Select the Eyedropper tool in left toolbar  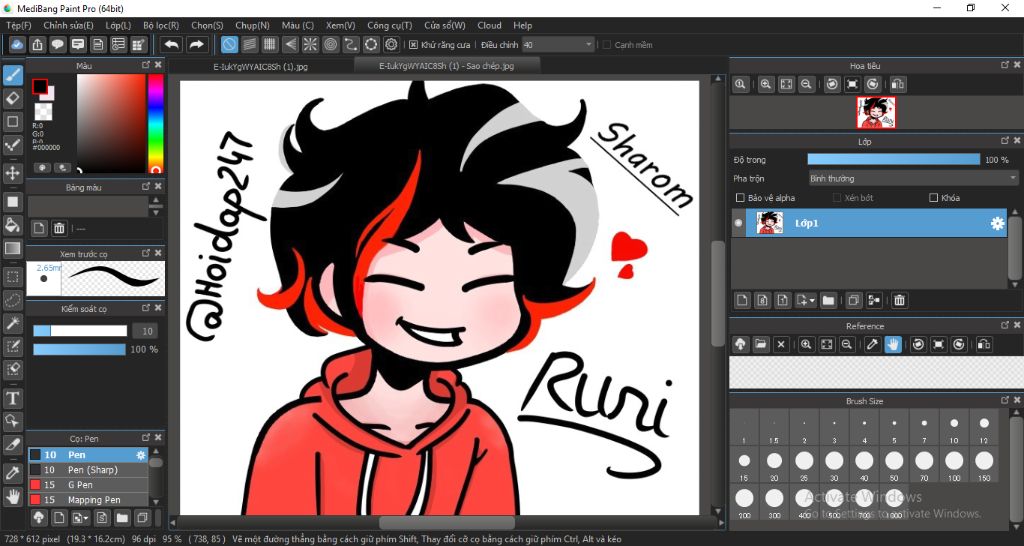click(x=12, y=474)
